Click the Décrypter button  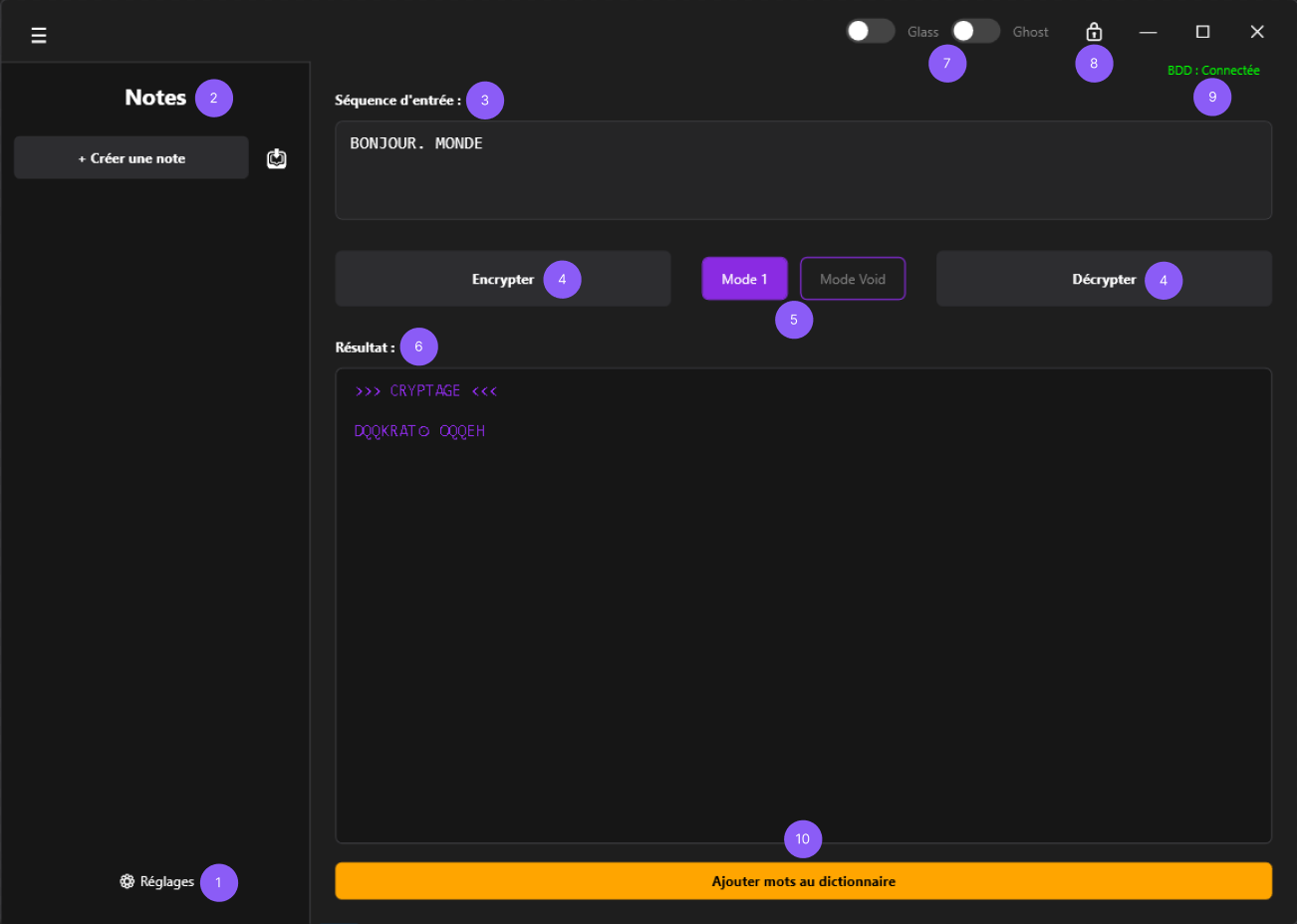(x=1104, y=279)
